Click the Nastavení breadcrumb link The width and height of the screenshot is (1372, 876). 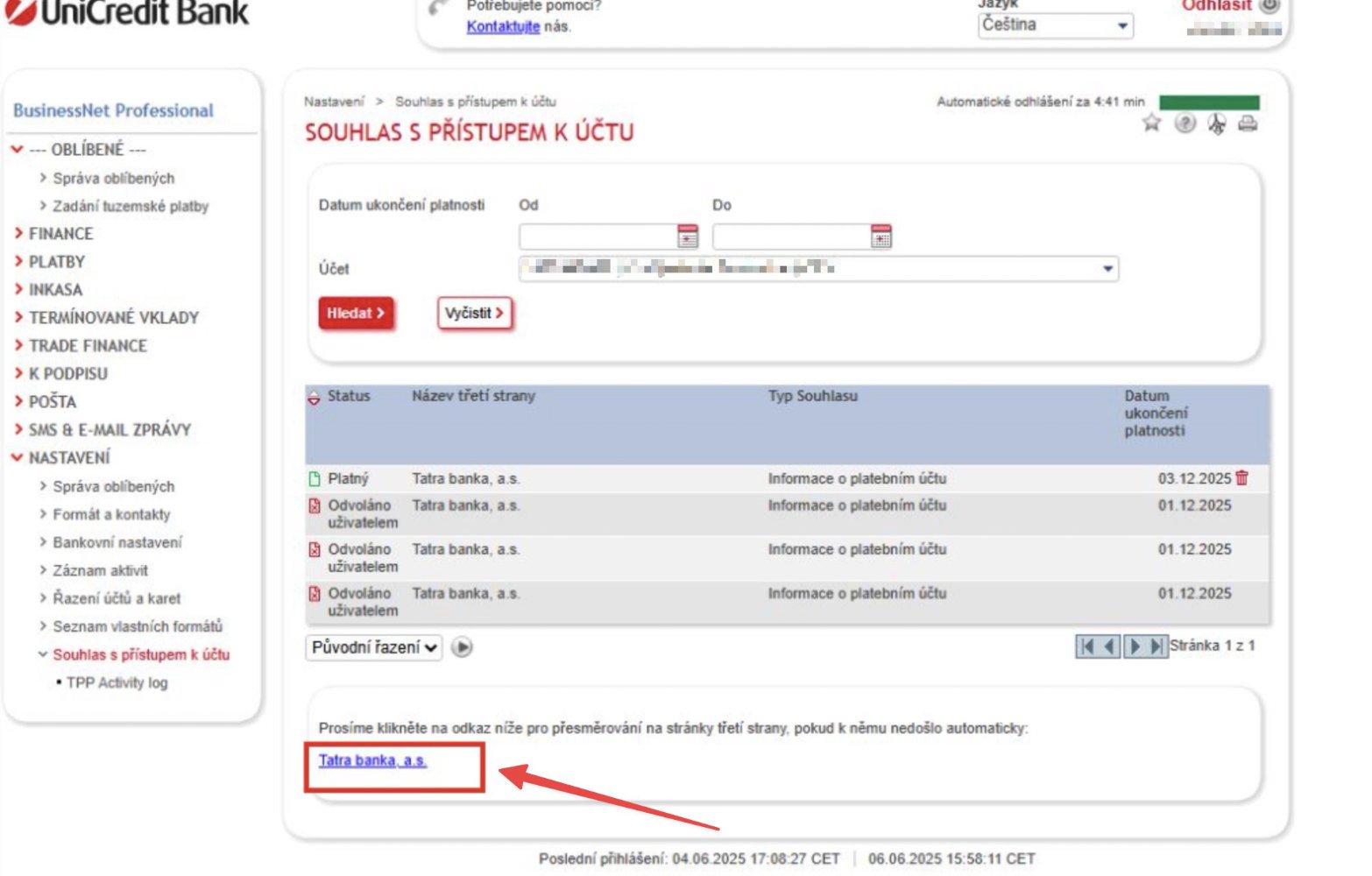pos(334,102)
